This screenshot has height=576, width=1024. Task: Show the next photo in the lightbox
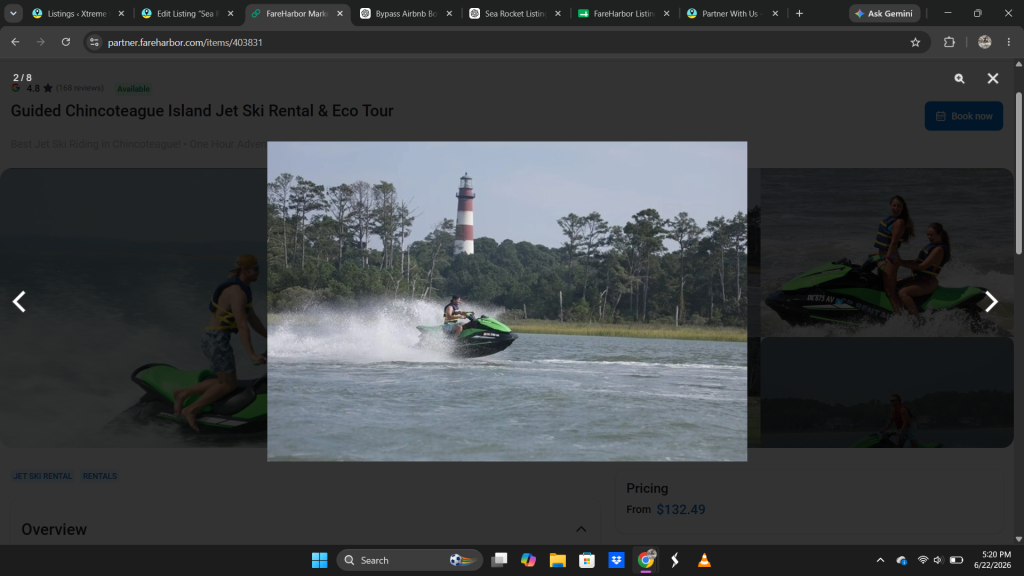(991, 301)
